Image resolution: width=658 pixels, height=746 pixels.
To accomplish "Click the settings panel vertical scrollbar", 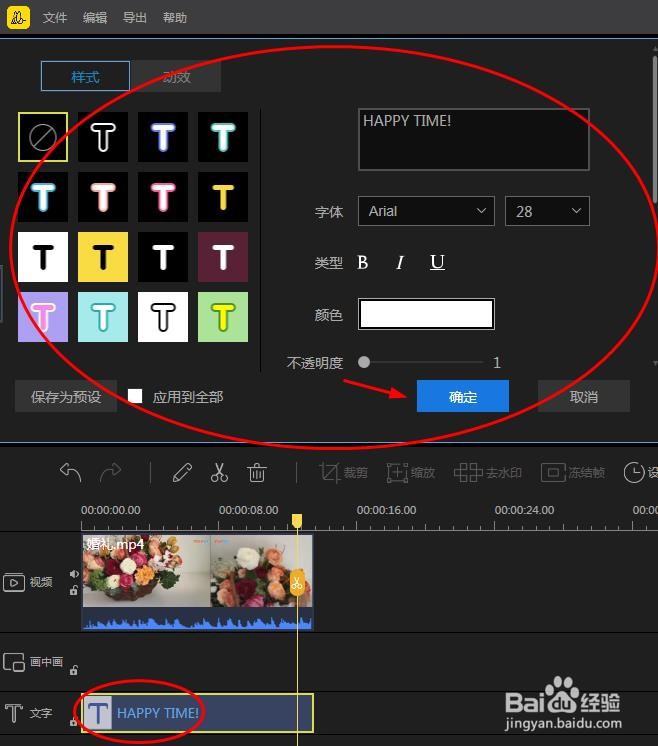I will [655, 131].
